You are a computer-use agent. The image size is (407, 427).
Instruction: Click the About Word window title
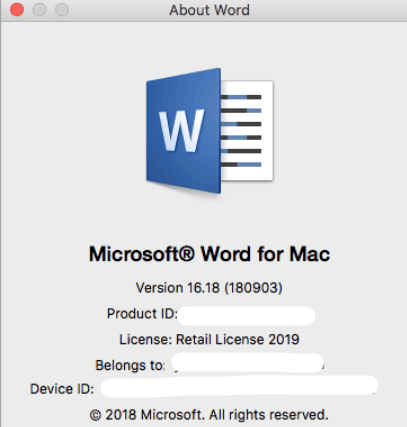click(209, 10)
